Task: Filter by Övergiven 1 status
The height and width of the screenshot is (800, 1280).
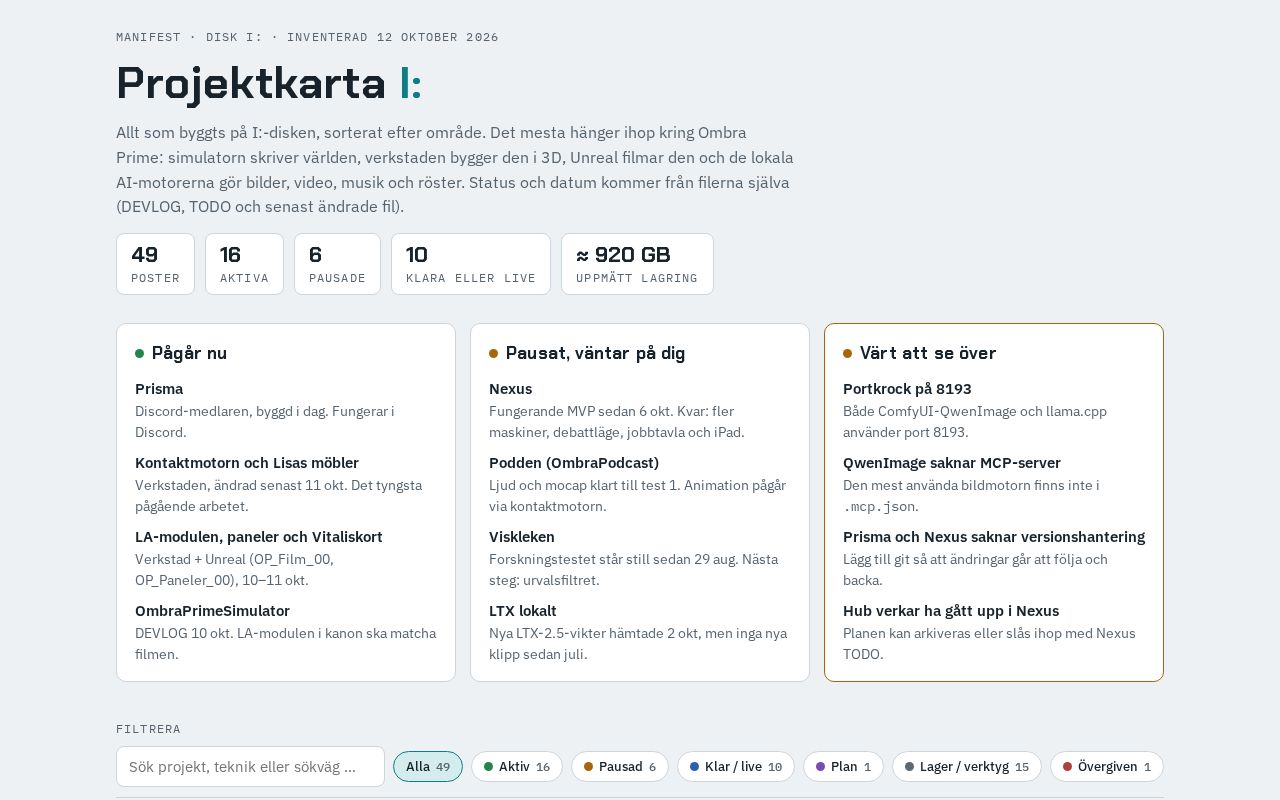Action: pos(1107,767)
